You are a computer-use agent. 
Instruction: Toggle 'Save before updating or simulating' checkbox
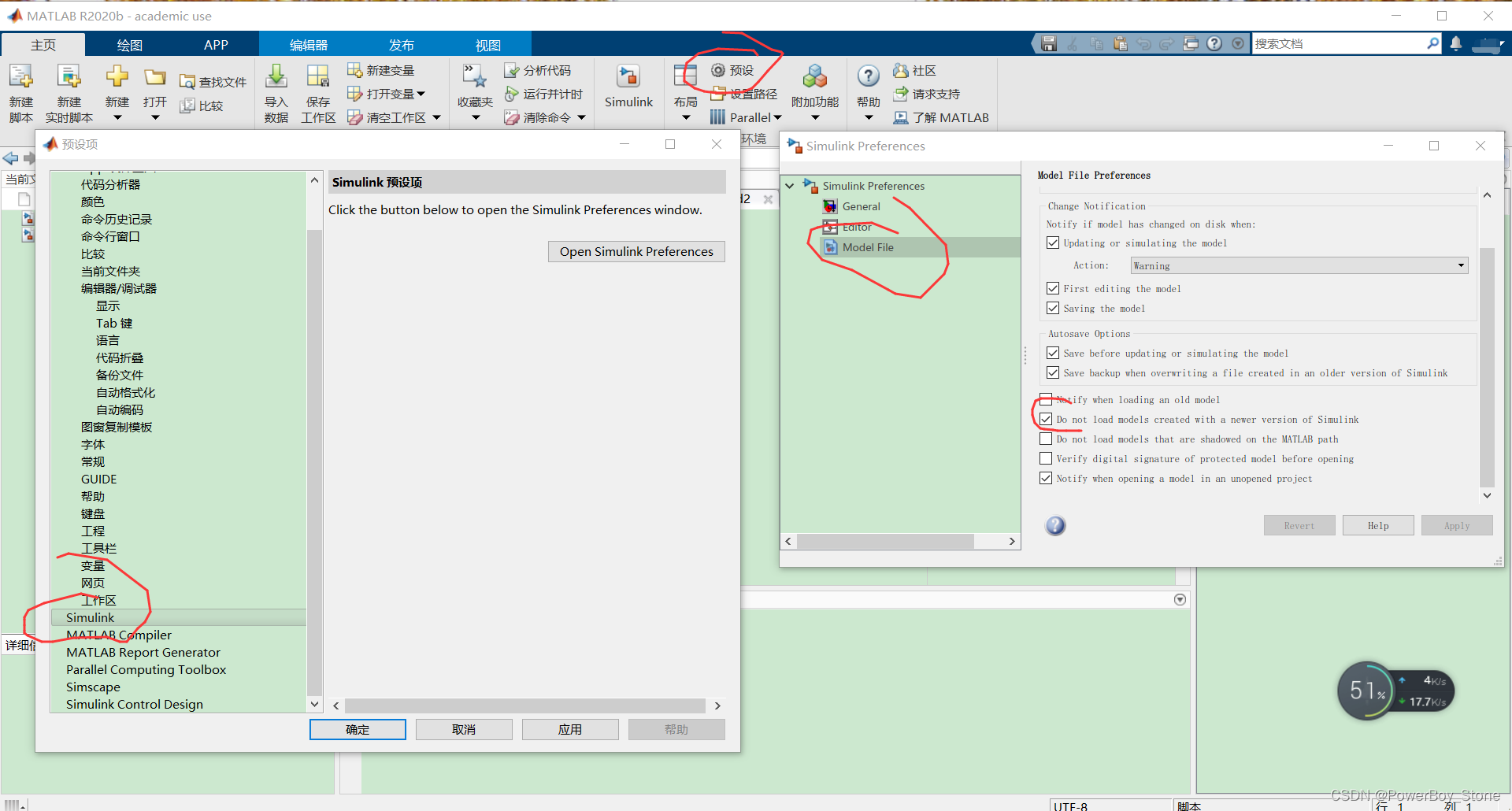coord(1053,353)
